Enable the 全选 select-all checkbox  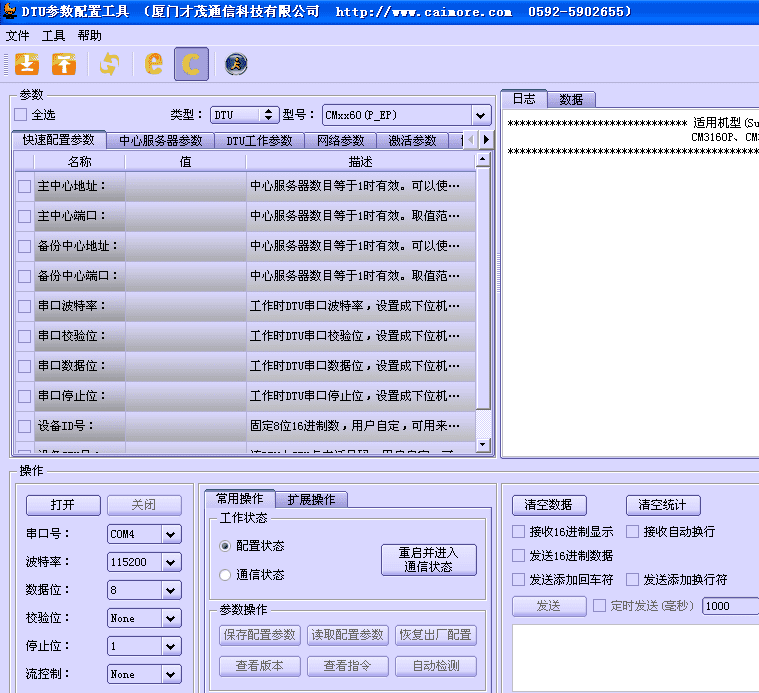(x=21, y=115)
